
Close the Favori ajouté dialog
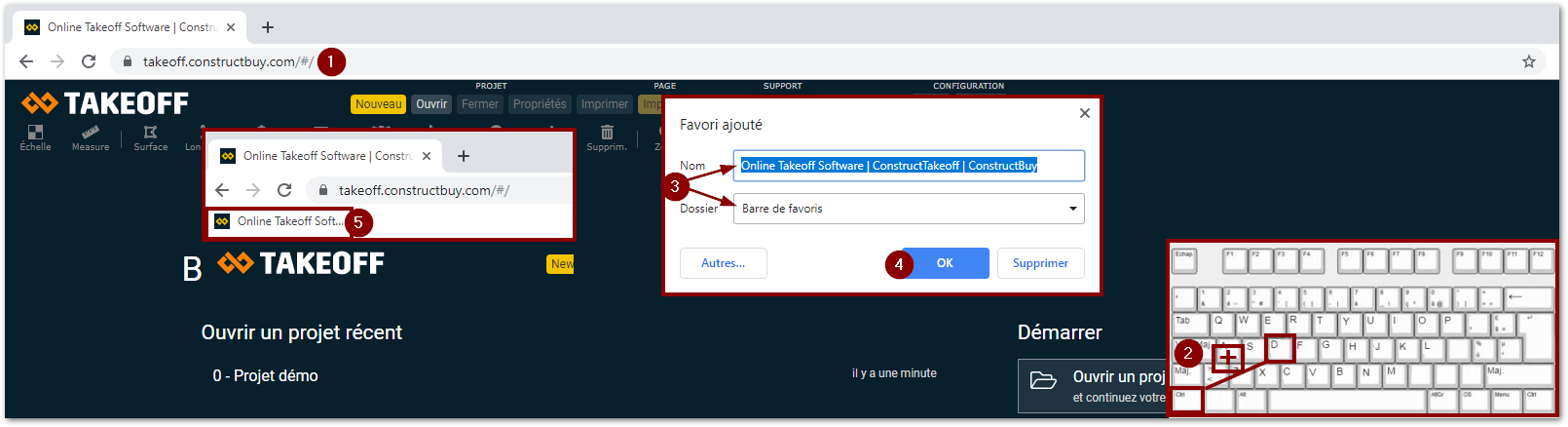[1084, 113]
